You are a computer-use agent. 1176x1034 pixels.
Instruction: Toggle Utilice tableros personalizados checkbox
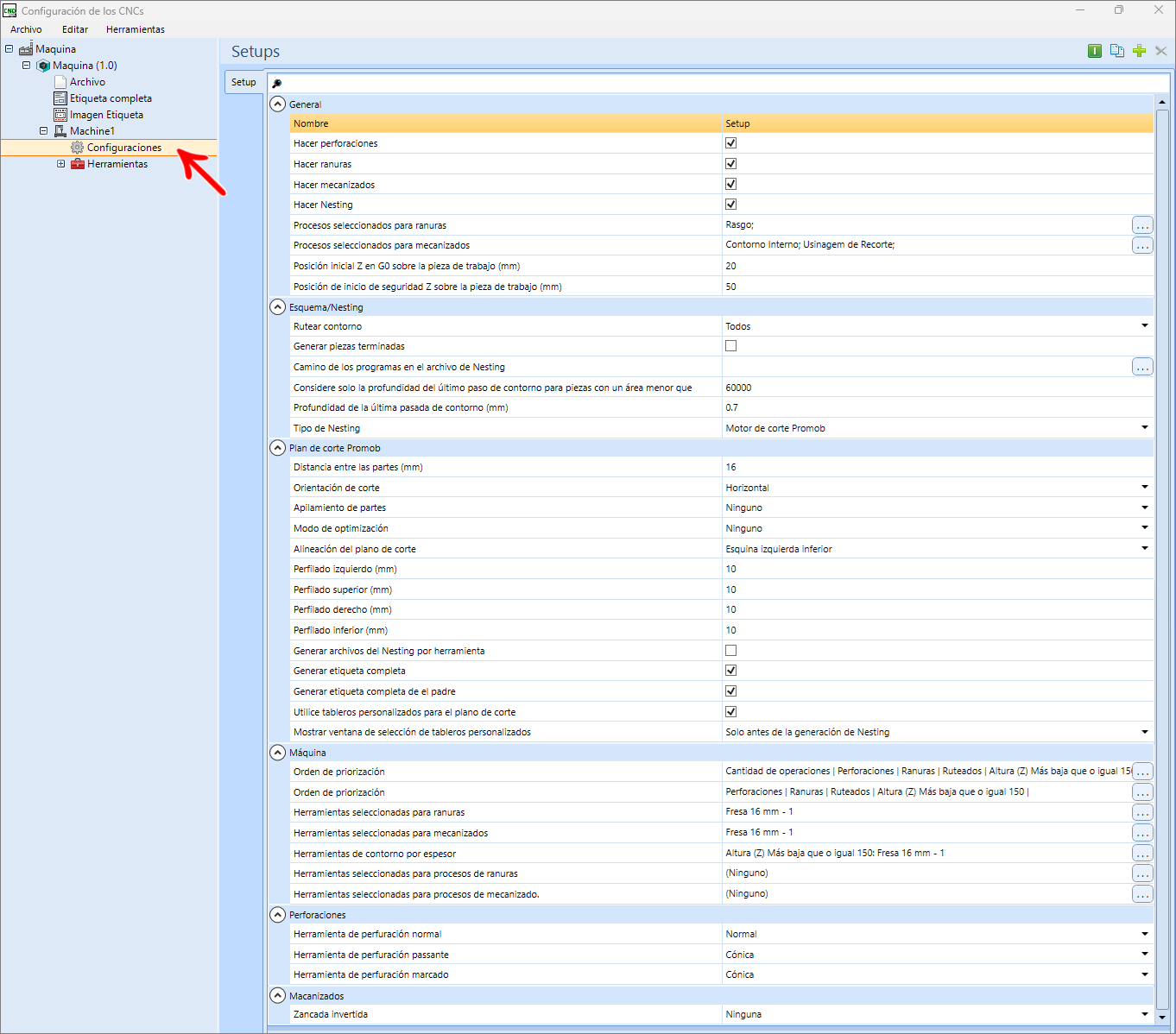pos(731,712)
